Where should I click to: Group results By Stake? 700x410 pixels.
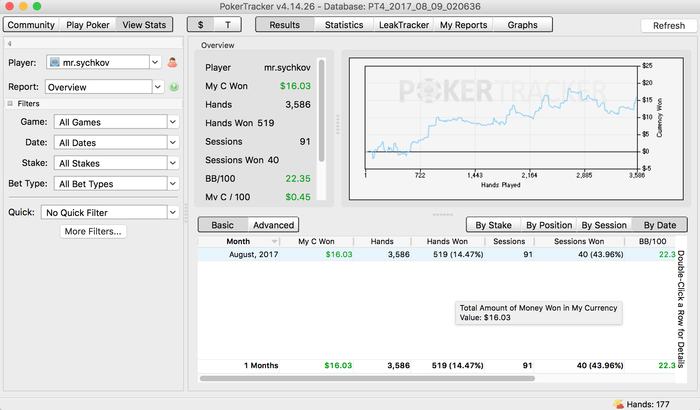point(493,225)
